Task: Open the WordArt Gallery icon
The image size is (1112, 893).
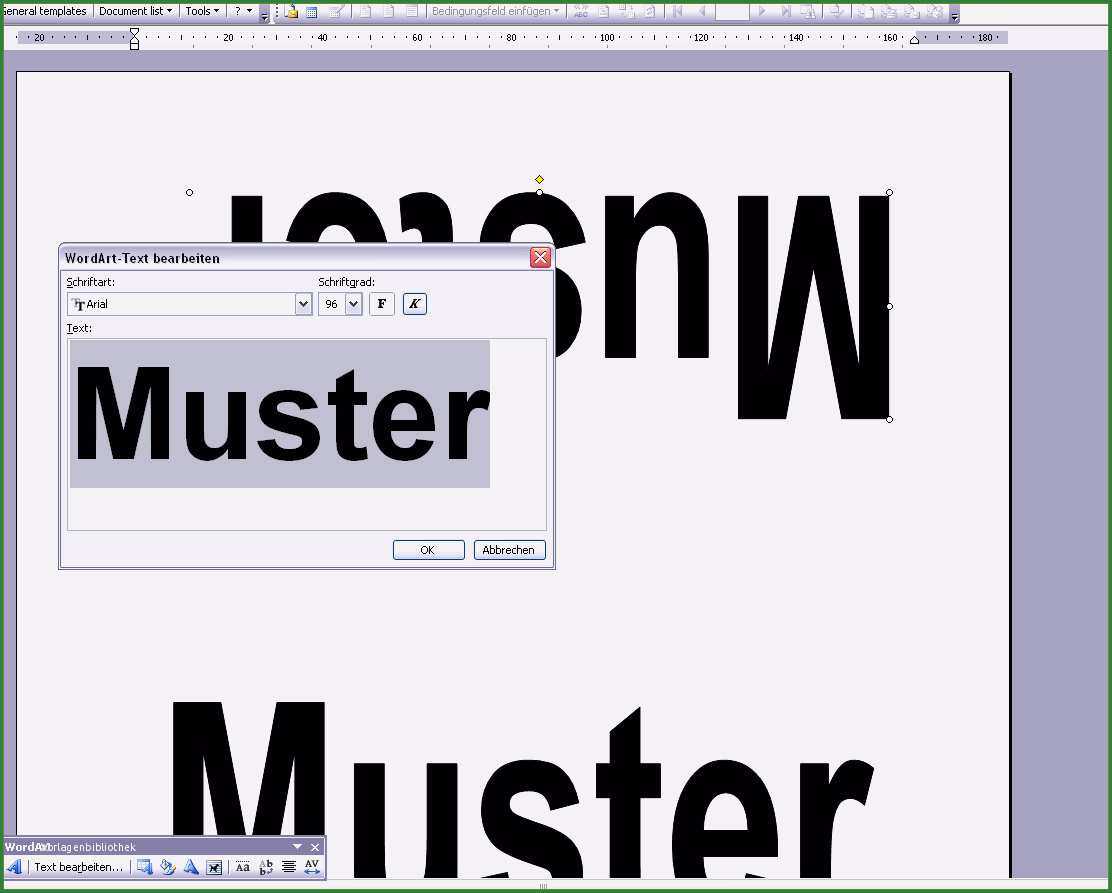Action: pyautogui.click(x=144, y=867)
